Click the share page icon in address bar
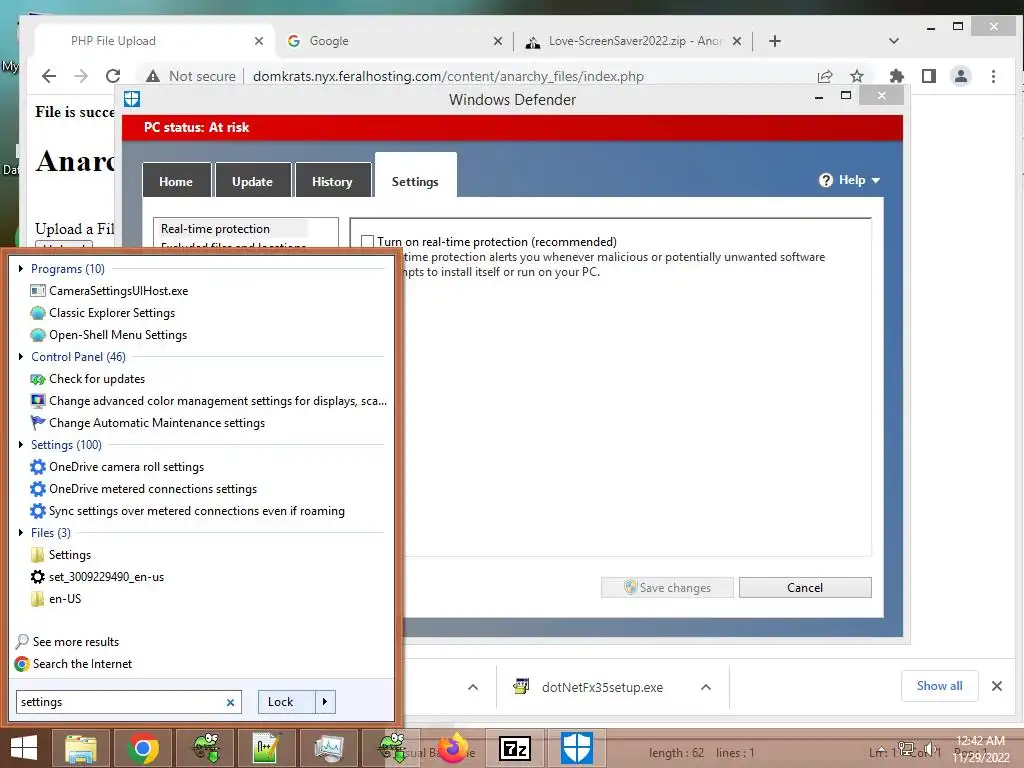 tap(825, 76)
